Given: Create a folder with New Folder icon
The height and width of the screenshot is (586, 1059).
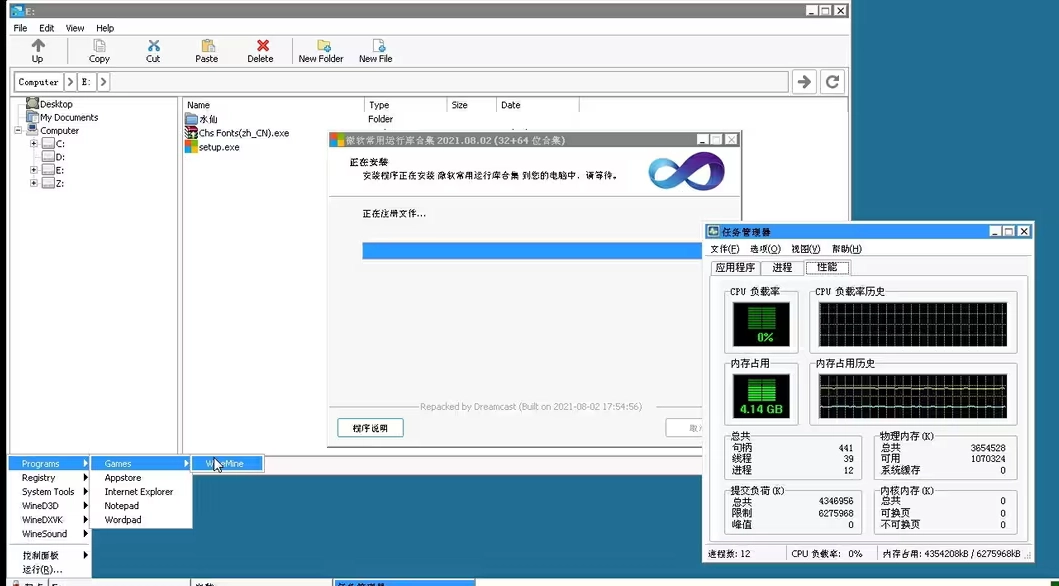Looking at the screenshot, I should 323,46.
